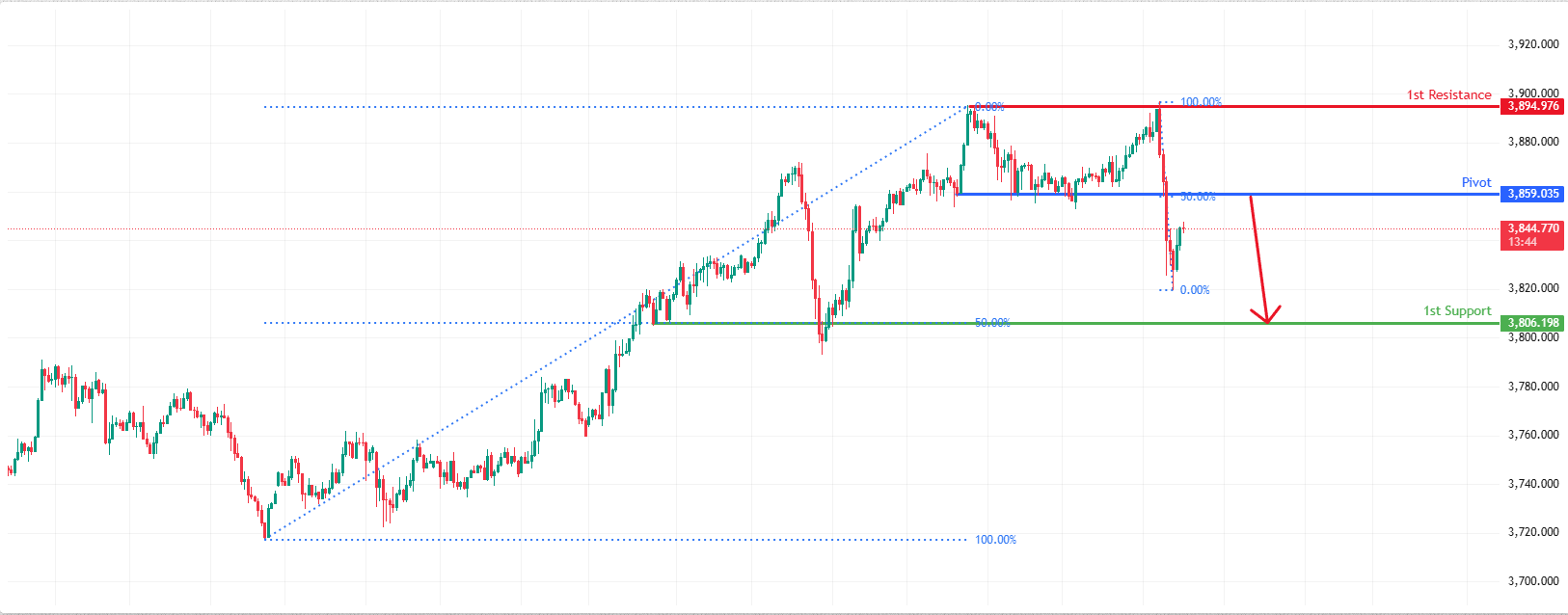Click the 100.00% label near the resistance line
1568x615 pixels.
pos(1201,102)
